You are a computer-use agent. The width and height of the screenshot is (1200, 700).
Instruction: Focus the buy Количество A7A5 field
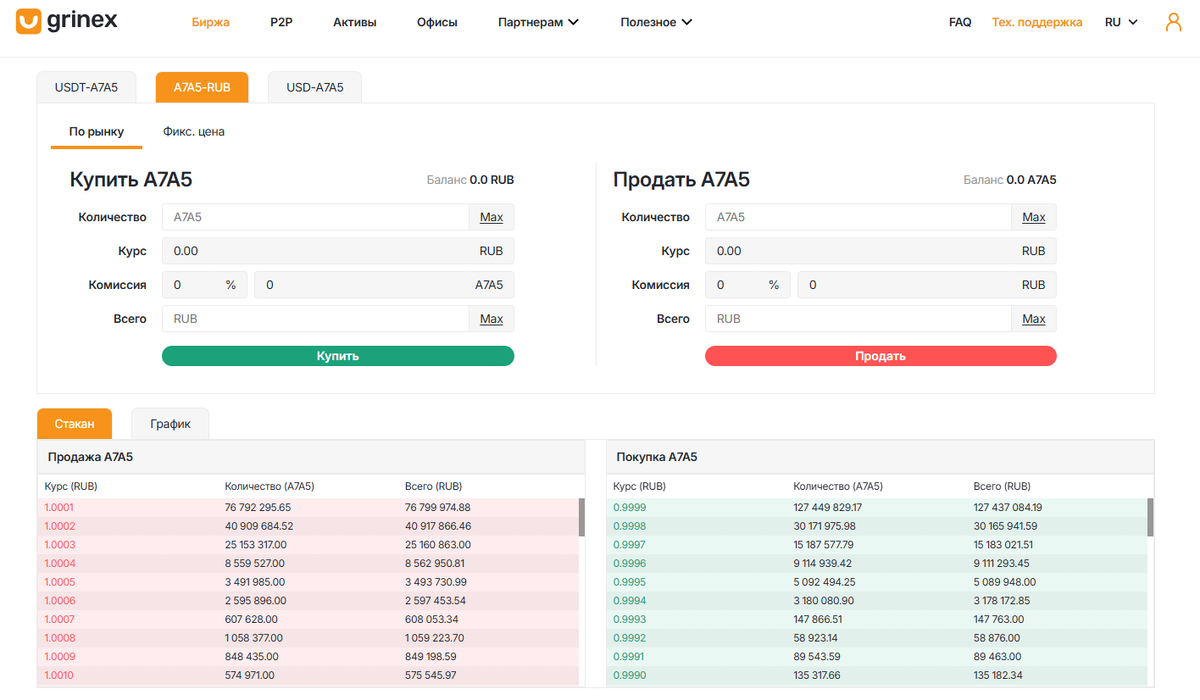tap(315, 217)
